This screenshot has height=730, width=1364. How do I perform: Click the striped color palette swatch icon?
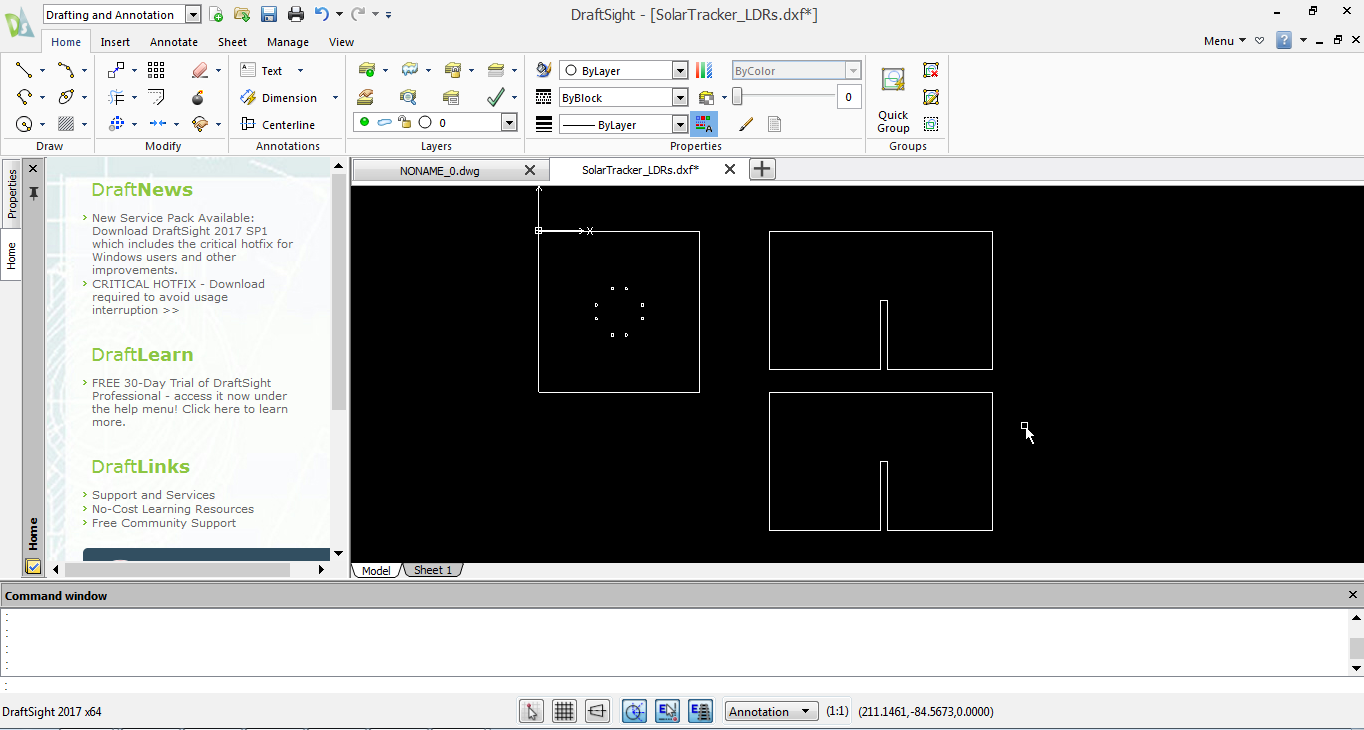click(x=705, y=70)
